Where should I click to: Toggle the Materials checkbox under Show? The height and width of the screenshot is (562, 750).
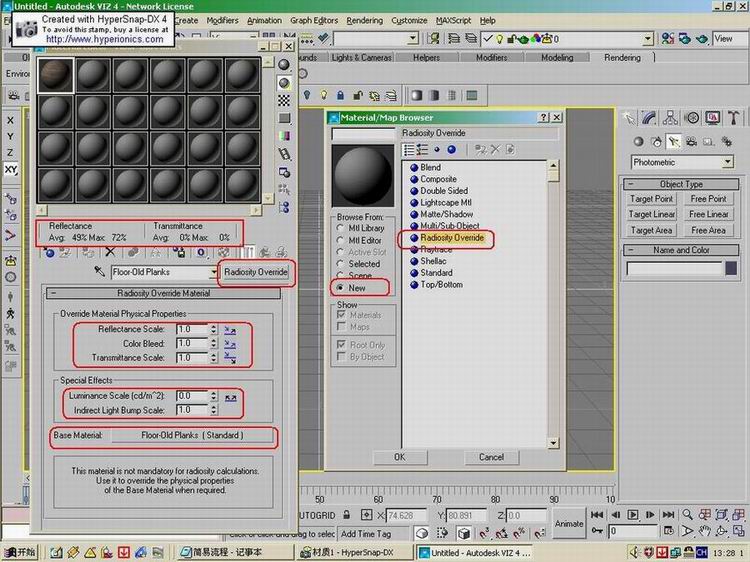point(341,315)
